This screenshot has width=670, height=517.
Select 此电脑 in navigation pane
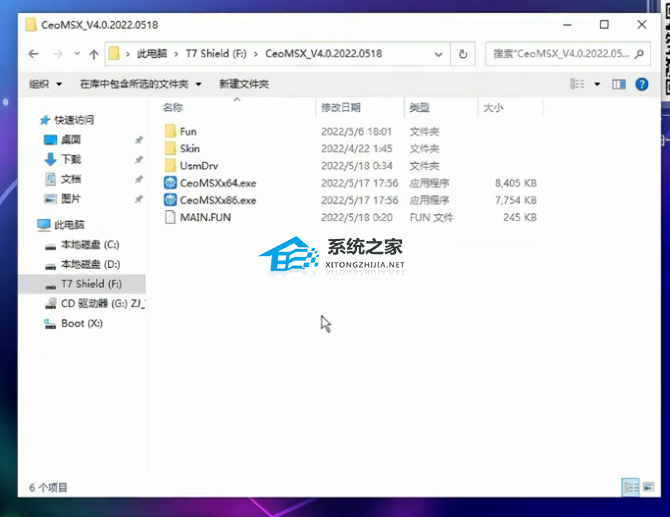(69, 225)
